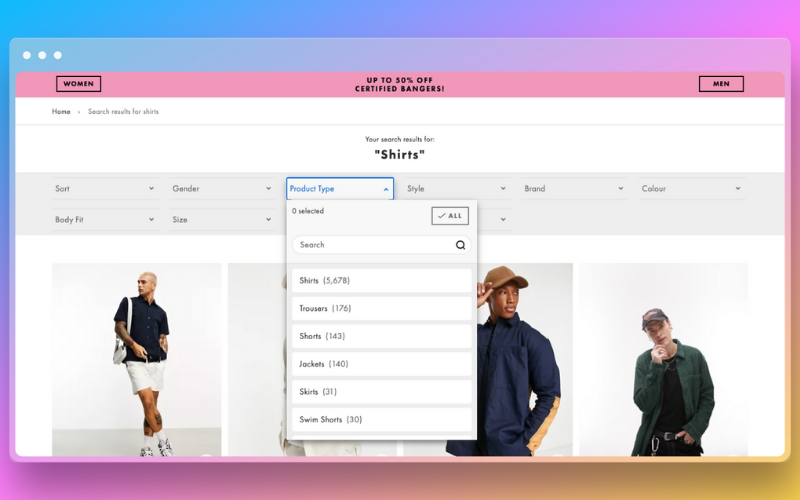
Task: Expand the Size filter dropdown
Action: click(222, 219)
